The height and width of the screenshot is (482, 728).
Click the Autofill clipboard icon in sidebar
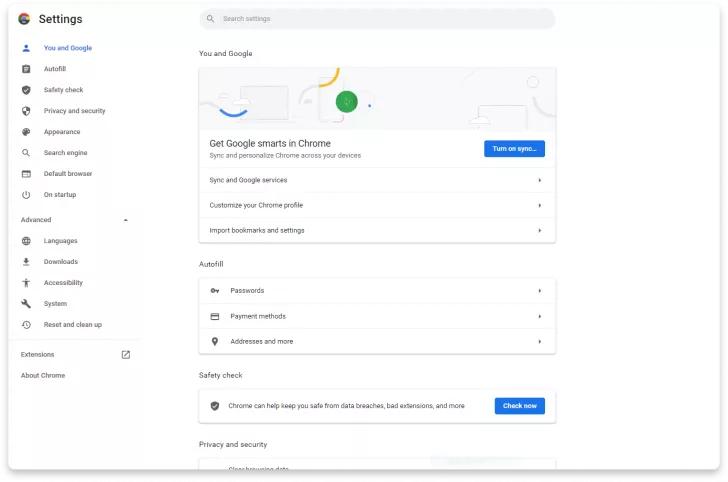click(x=26, y=69)
